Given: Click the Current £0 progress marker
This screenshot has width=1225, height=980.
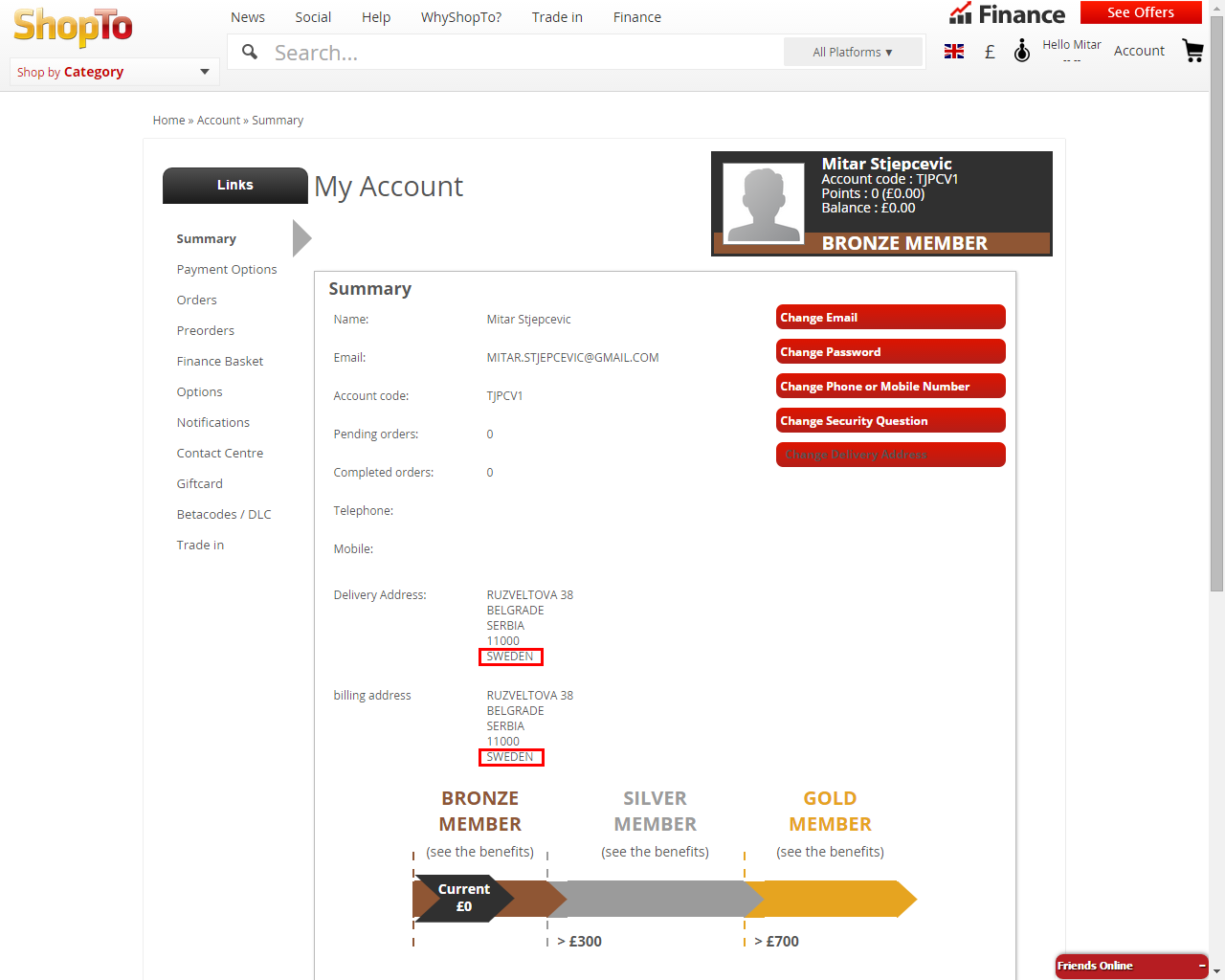Looking at the screenshot, I should coord(464,898).
